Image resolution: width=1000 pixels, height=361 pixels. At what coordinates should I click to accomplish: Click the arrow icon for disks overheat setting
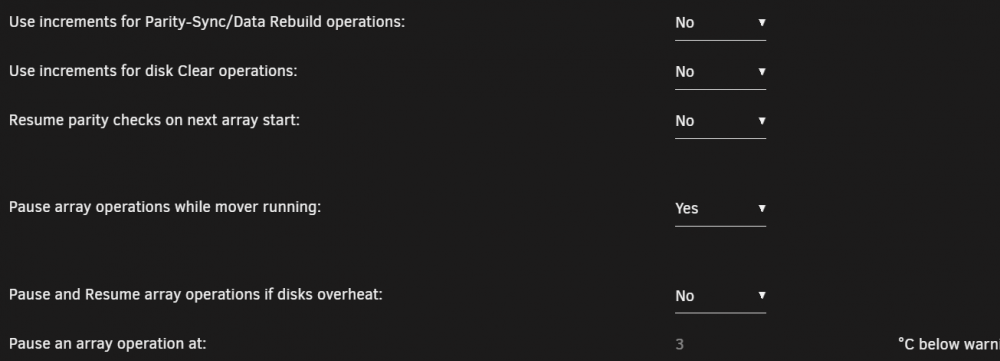pyautogui.click(x=761, y=295)
